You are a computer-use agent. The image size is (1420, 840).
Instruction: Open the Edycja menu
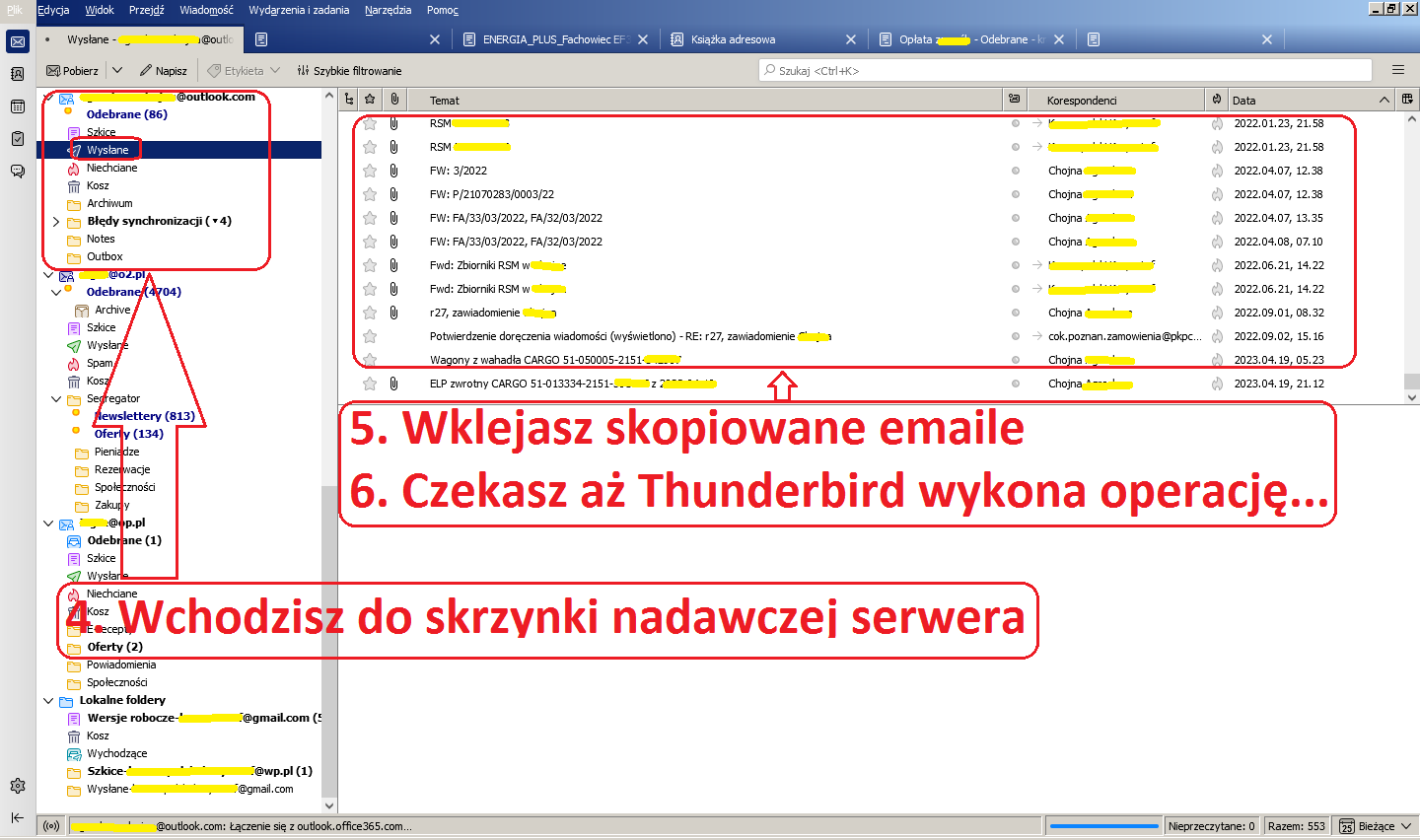click(x=53, y=10)
